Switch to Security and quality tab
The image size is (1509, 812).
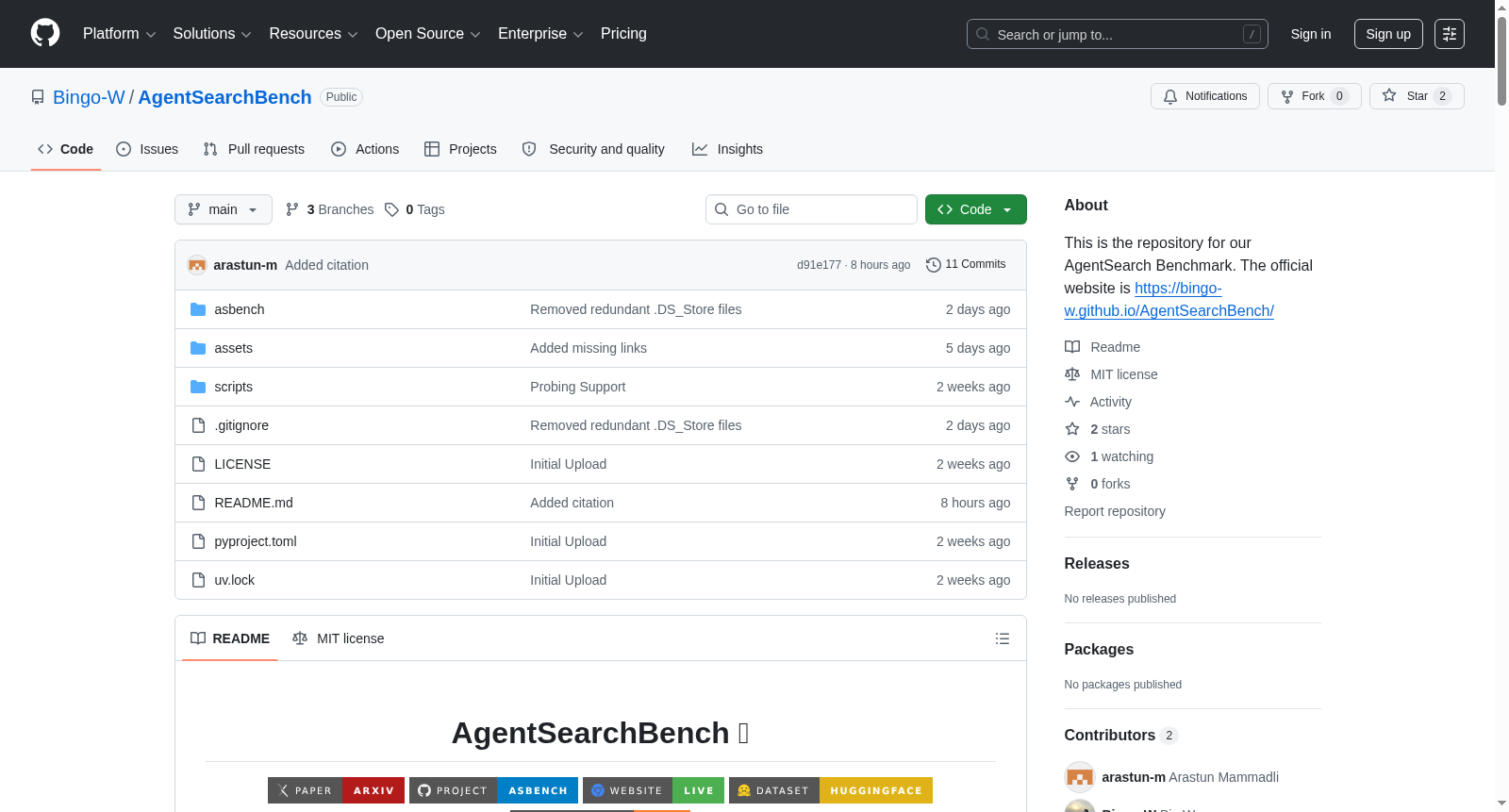tap(593, 149)
